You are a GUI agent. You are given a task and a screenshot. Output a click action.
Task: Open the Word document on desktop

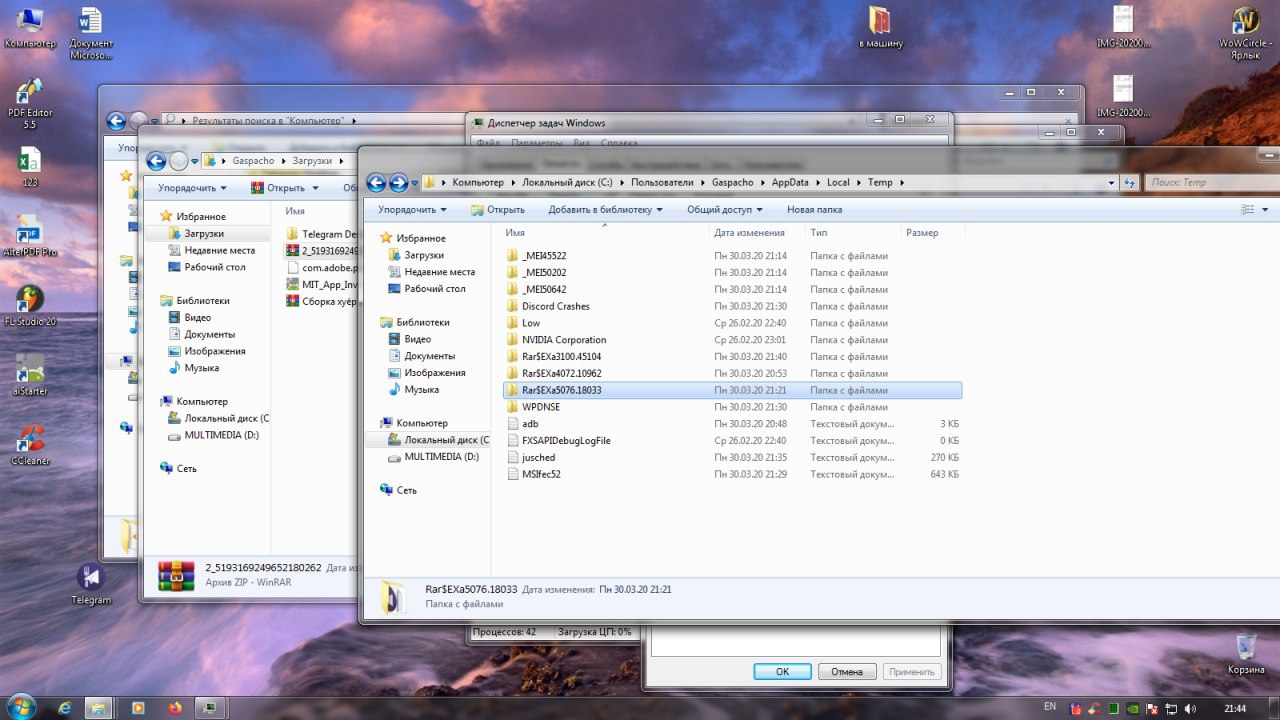91,34
